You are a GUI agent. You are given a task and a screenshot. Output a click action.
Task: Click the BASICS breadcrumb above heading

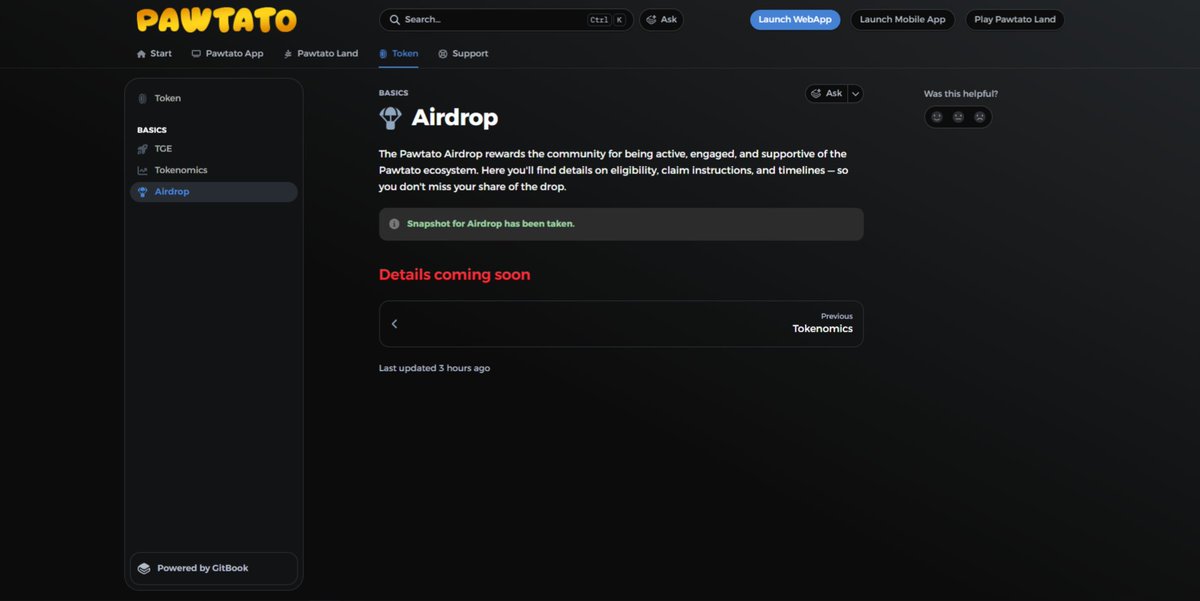pos(393,93)
